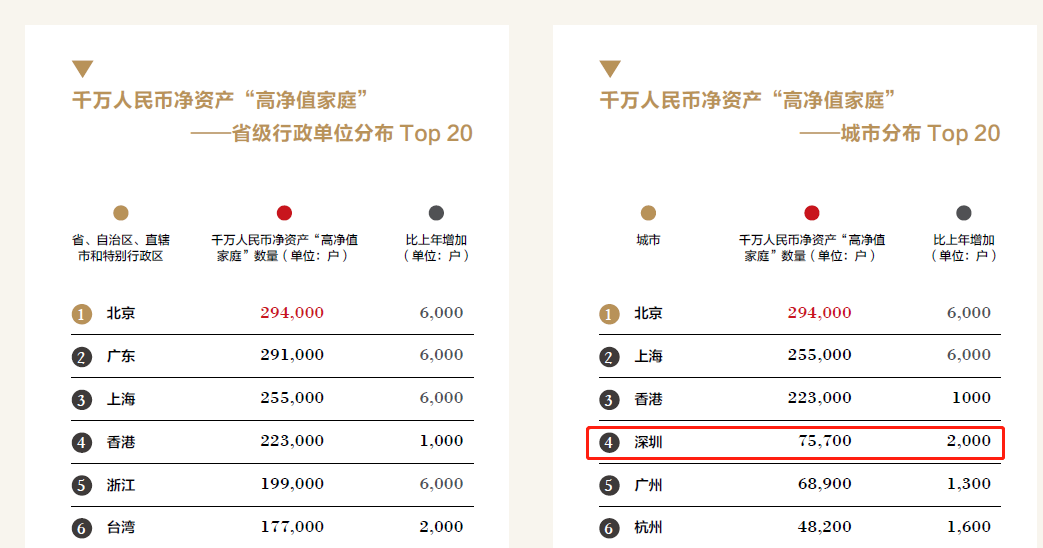Viewport: 1043px width, 548px height.
Task: Click the red dot above the province household count column
Action: click(284, 213)
